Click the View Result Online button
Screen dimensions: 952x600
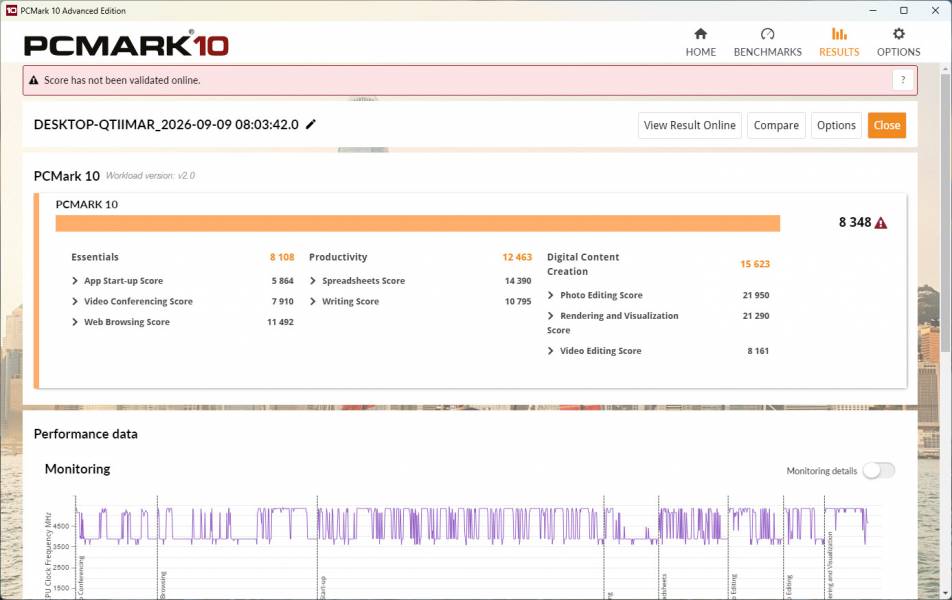coord(690,125)
